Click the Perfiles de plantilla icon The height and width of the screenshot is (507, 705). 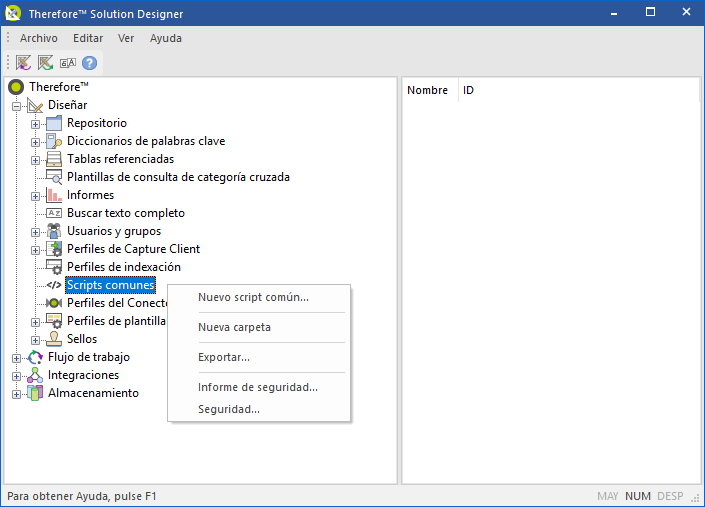click(x=54, y=321)
